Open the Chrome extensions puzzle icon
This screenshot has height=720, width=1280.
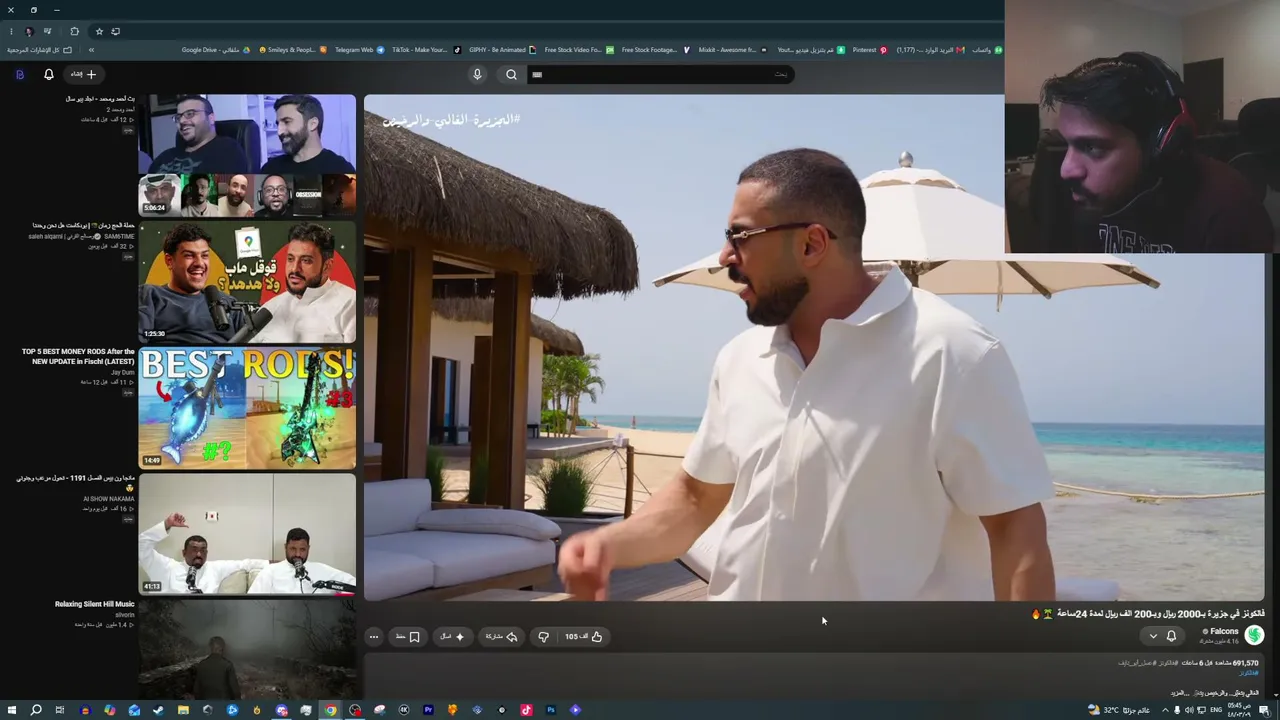(74, 31)
